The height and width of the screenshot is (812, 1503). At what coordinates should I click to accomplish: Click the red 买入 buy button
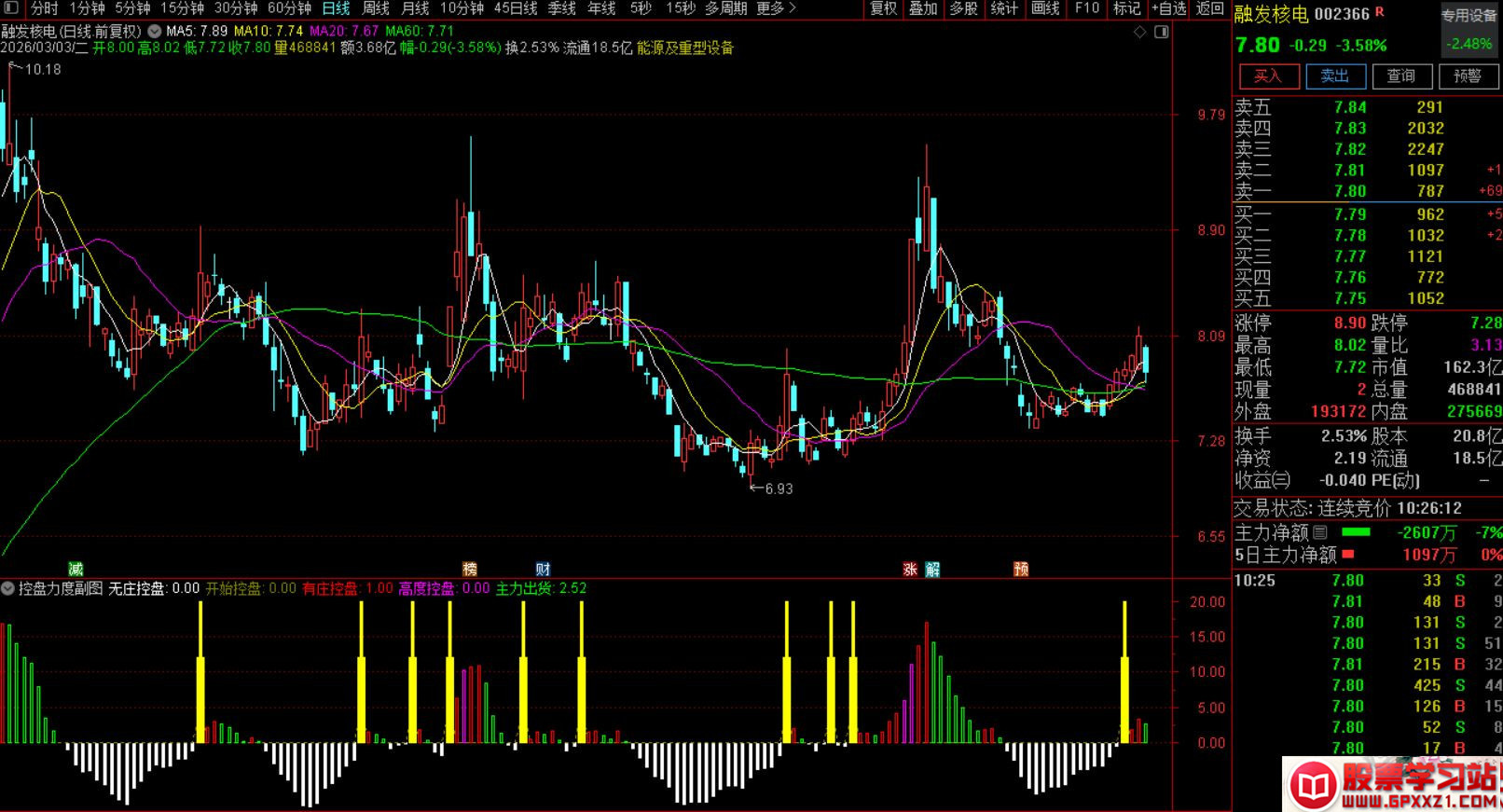(1267, 76)
